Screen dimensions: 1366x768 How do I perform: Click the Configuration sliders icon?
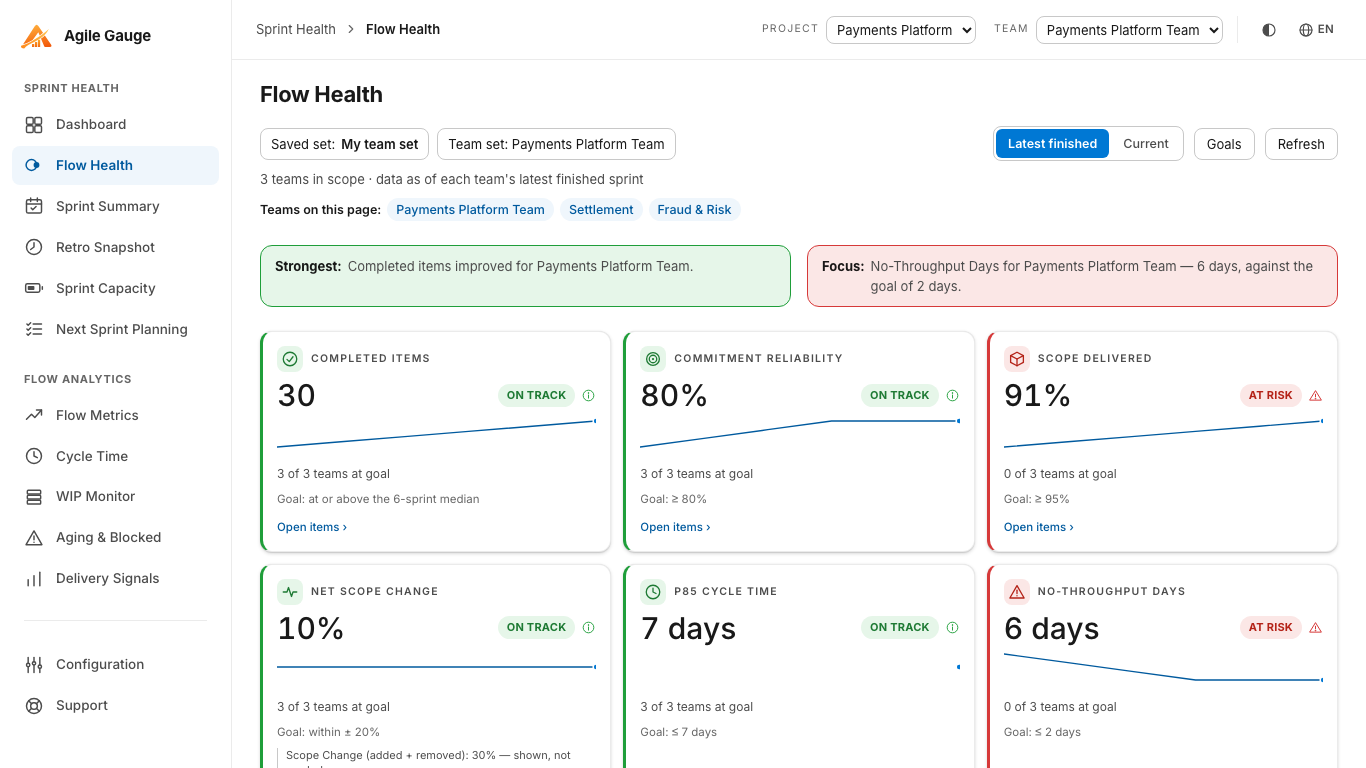tap(34, 665)
